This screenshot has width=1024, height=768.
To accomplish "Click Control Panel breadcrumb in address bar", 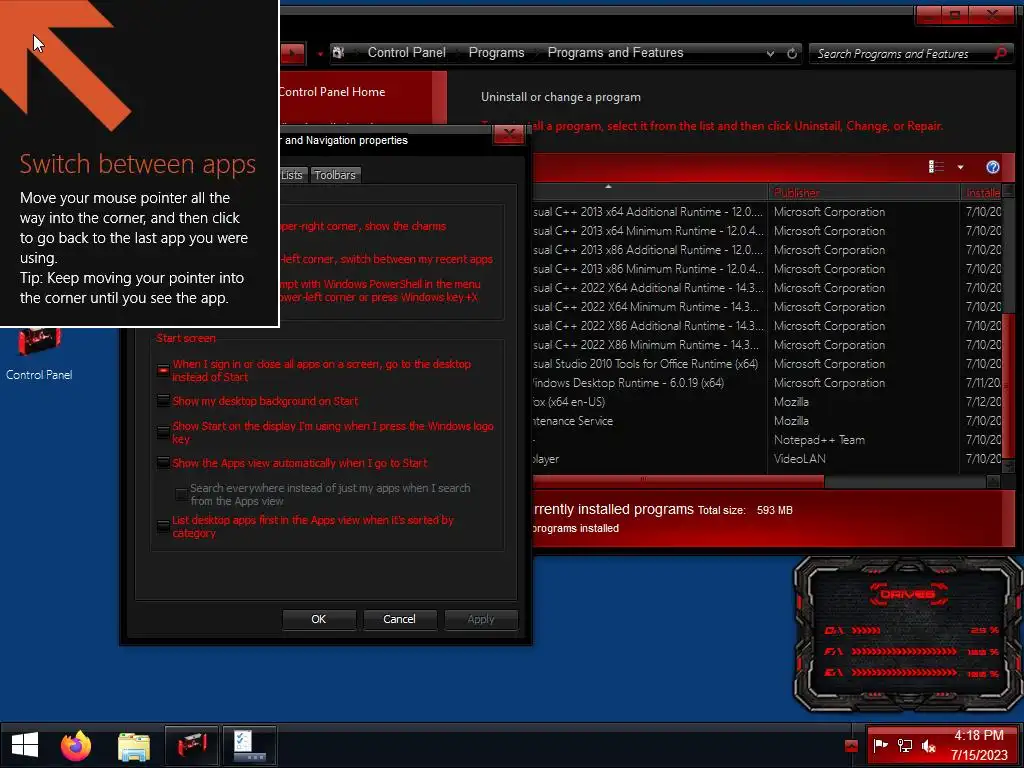I will click(406, 52).
